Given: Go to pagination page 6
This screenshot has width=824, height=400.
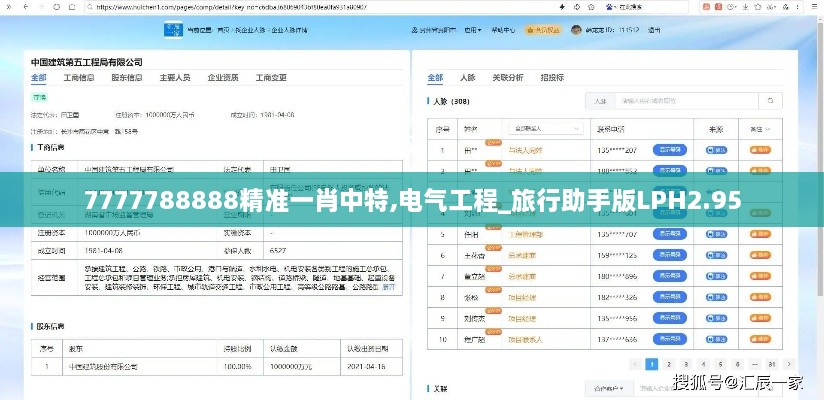Looking at the screenshot, I should (x=737, y=364).
